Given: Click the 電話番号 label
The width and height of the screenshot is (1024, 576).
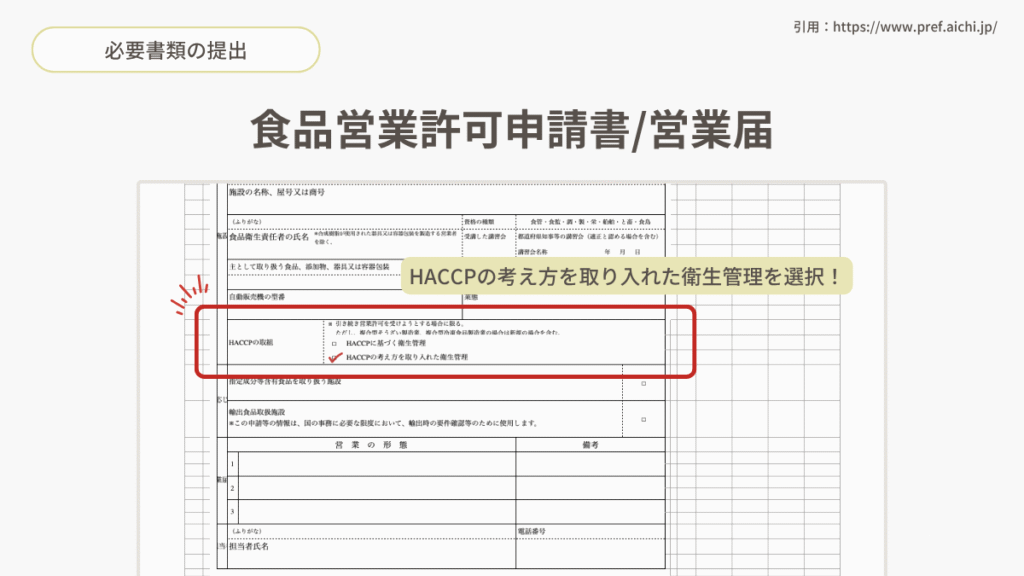Looking at the screenshot, I should pos(532,532).
